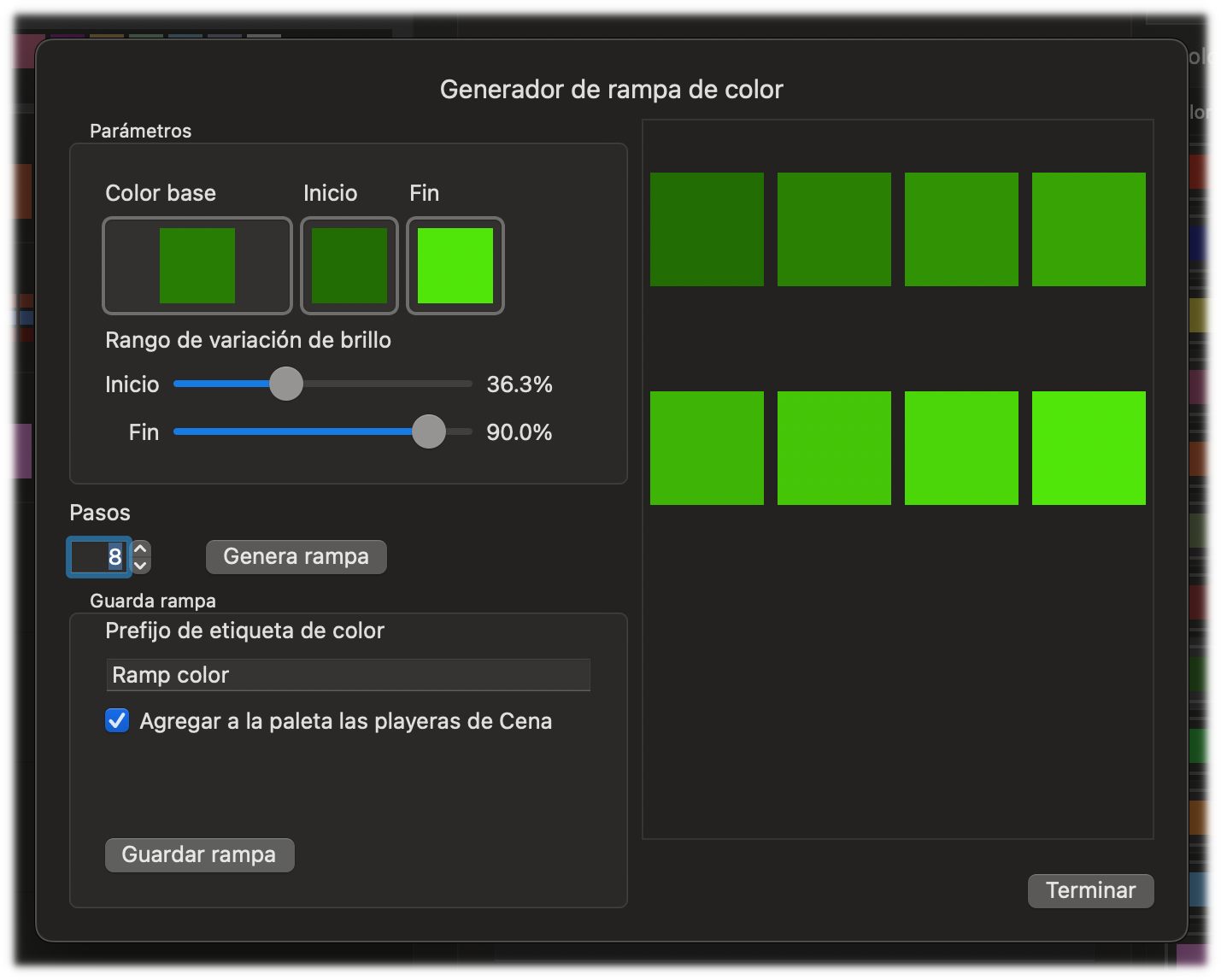Select the second swatch in bottom ramp row
Viewport: 1221px width, 980px height.
834,448
